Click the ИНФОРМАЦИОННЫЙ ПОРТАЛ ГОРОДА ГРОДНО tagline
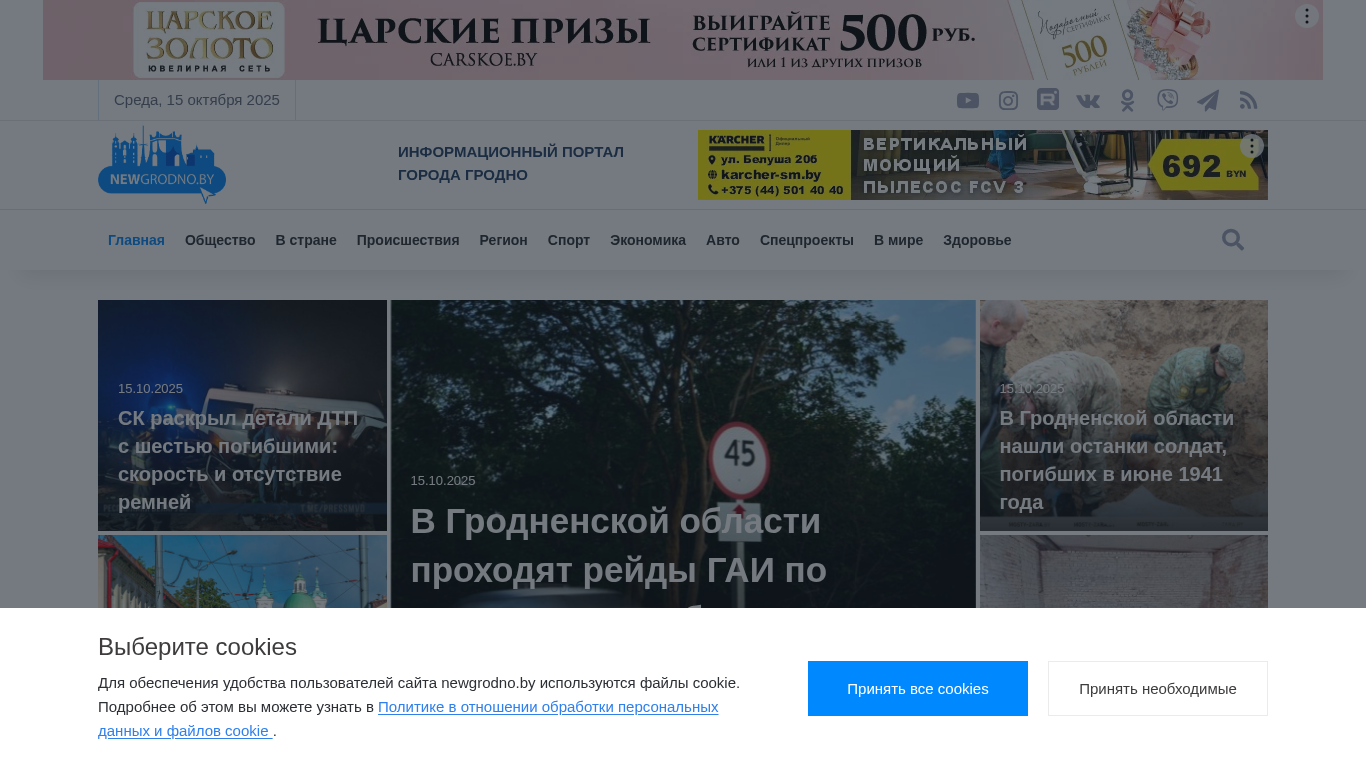This screenshot has width=1366, height=768. [x=511, y=163]
